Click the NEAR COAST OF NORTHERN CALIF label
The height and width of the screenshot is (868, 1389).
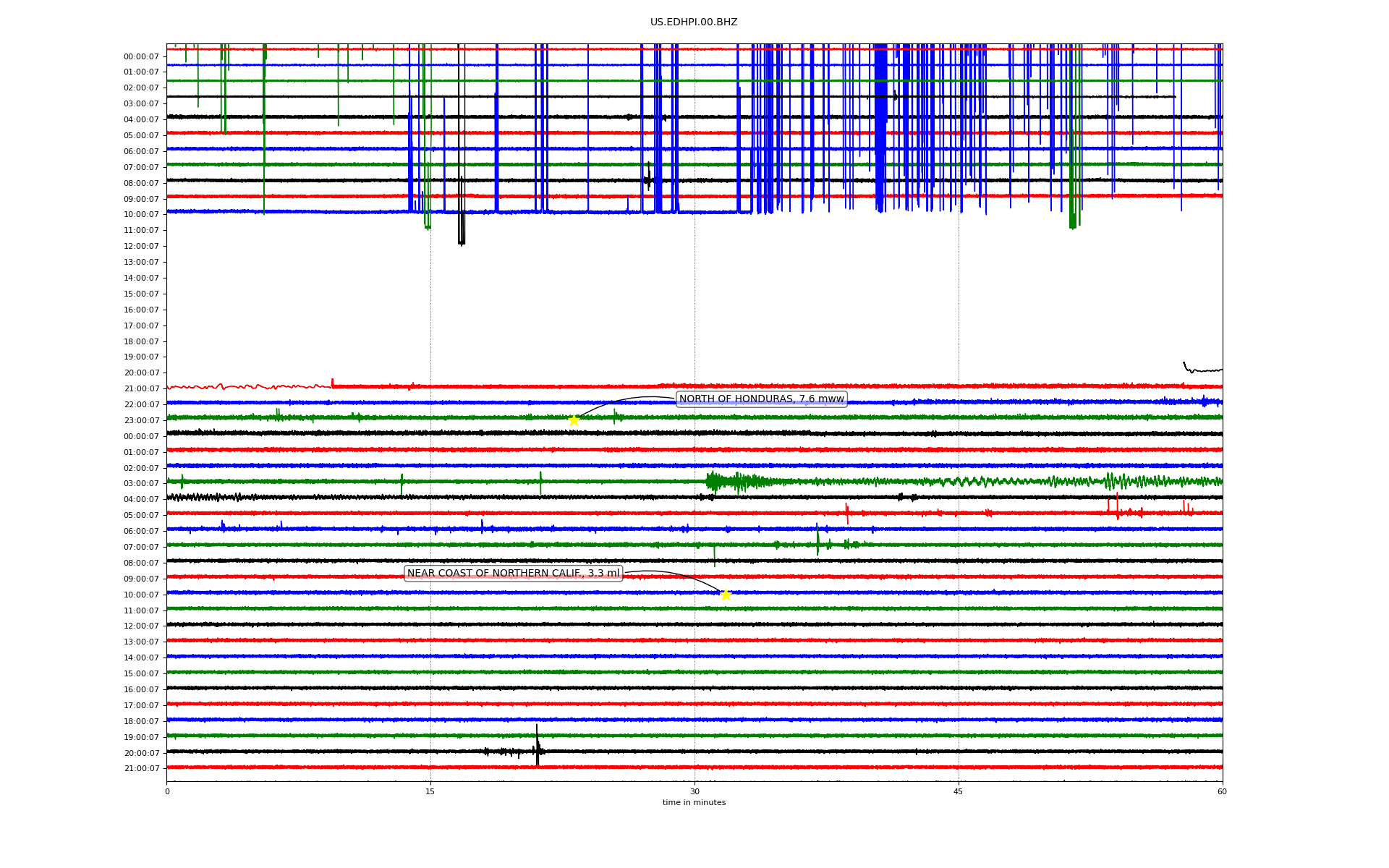(x=513, y=574)
